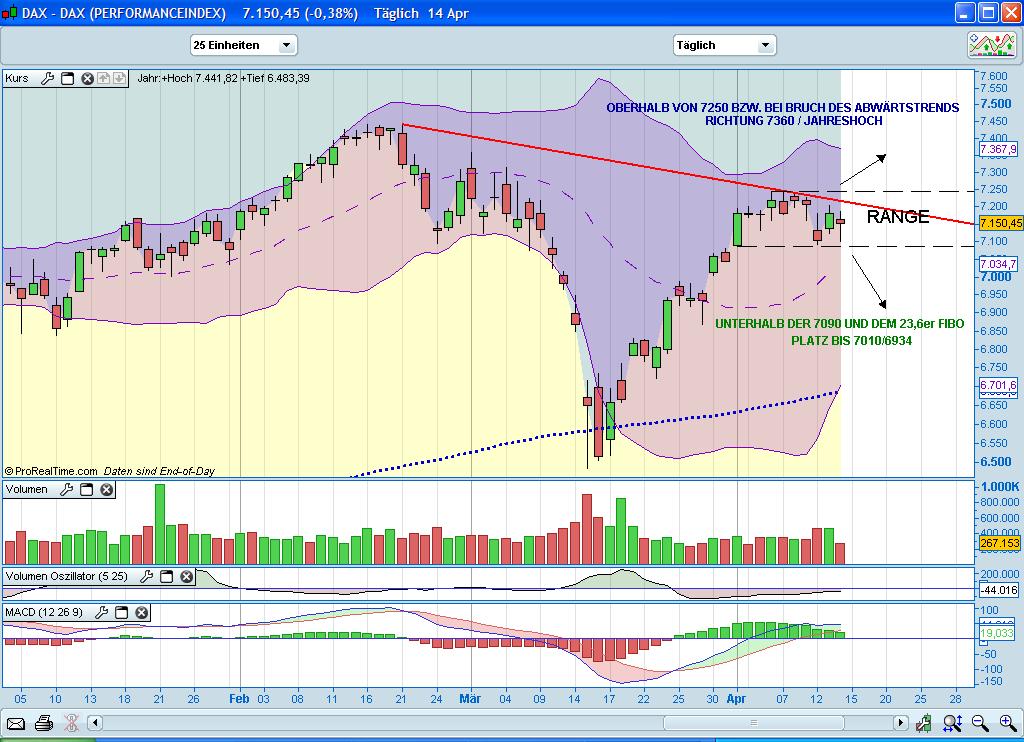Click the ProRealTime.com copyright text
The width and height of the screenshot is (1024, 742).
click(52, 472)
